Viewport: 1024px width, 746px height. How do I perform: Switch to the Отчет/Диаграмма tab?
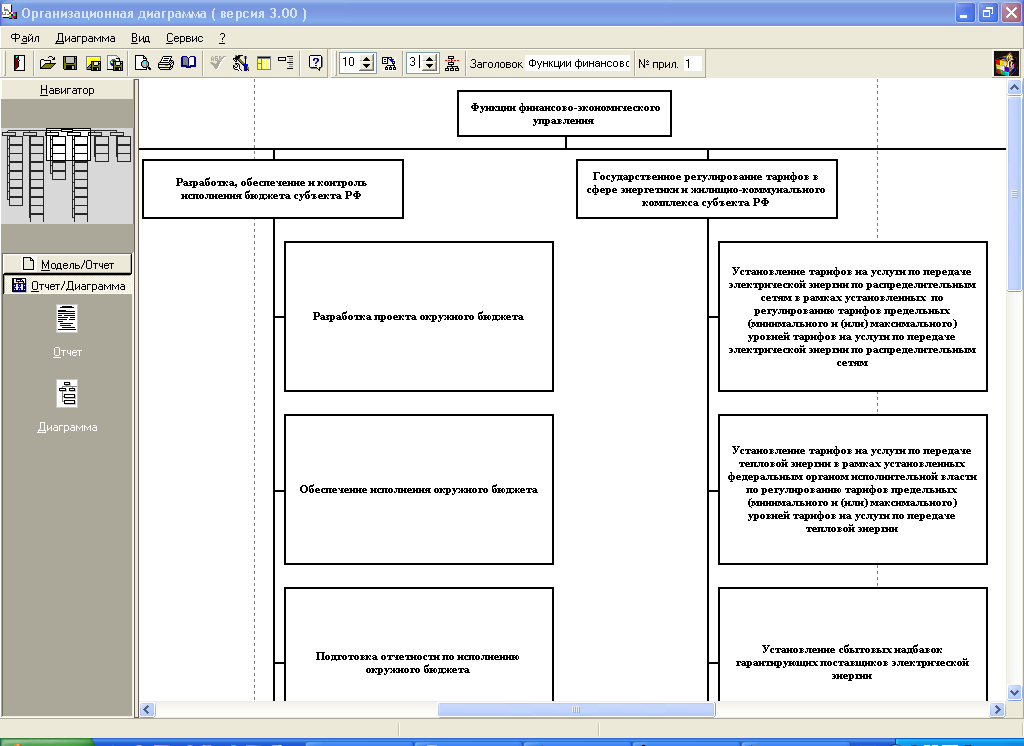click(68, 285)
